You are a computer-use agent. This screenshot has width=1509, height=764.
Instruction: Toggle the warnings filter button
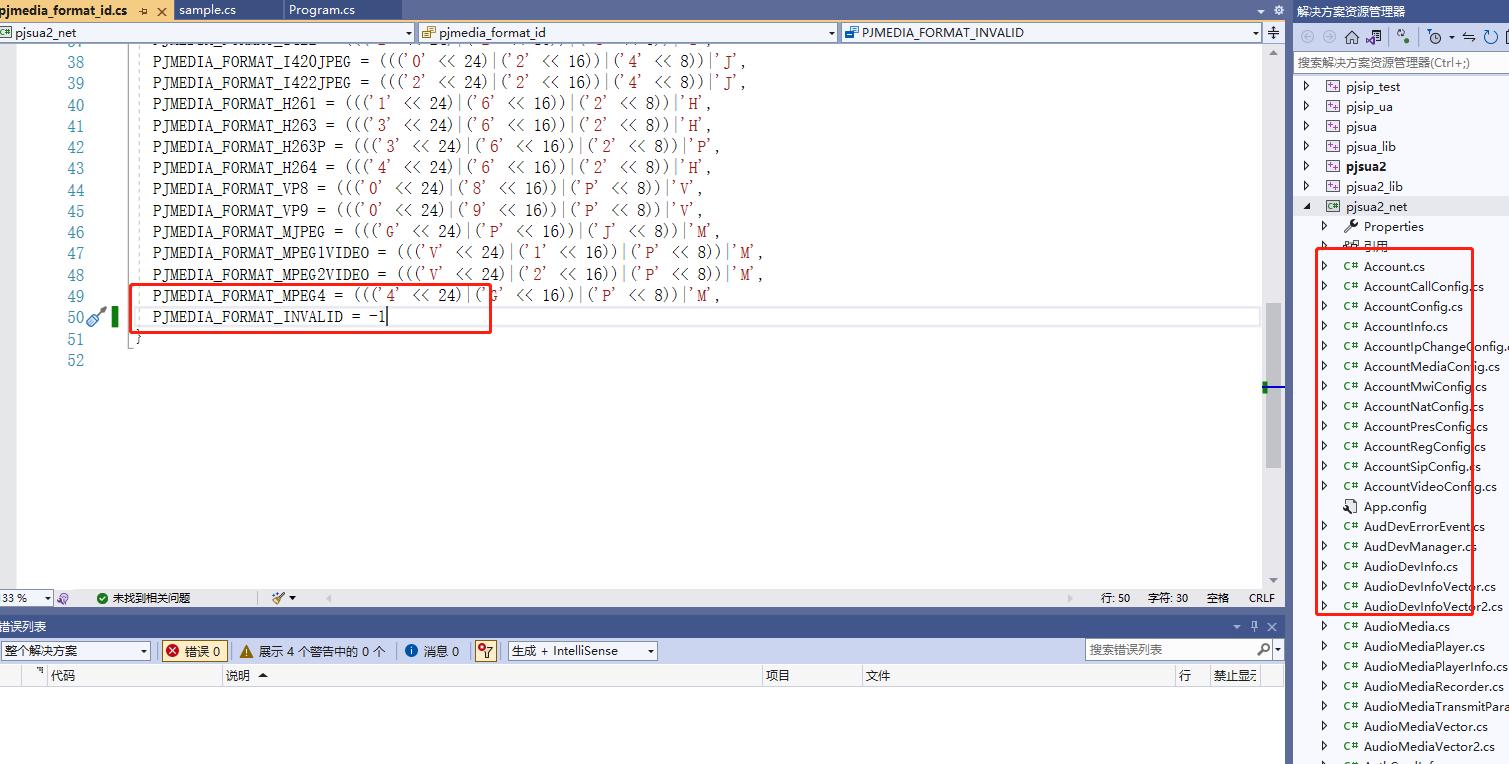311,651
